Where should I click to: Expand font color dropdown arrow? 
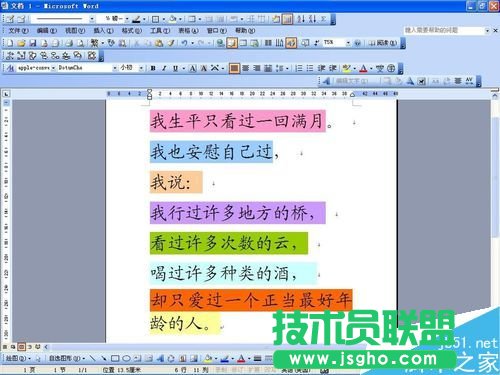click(371, 69)
